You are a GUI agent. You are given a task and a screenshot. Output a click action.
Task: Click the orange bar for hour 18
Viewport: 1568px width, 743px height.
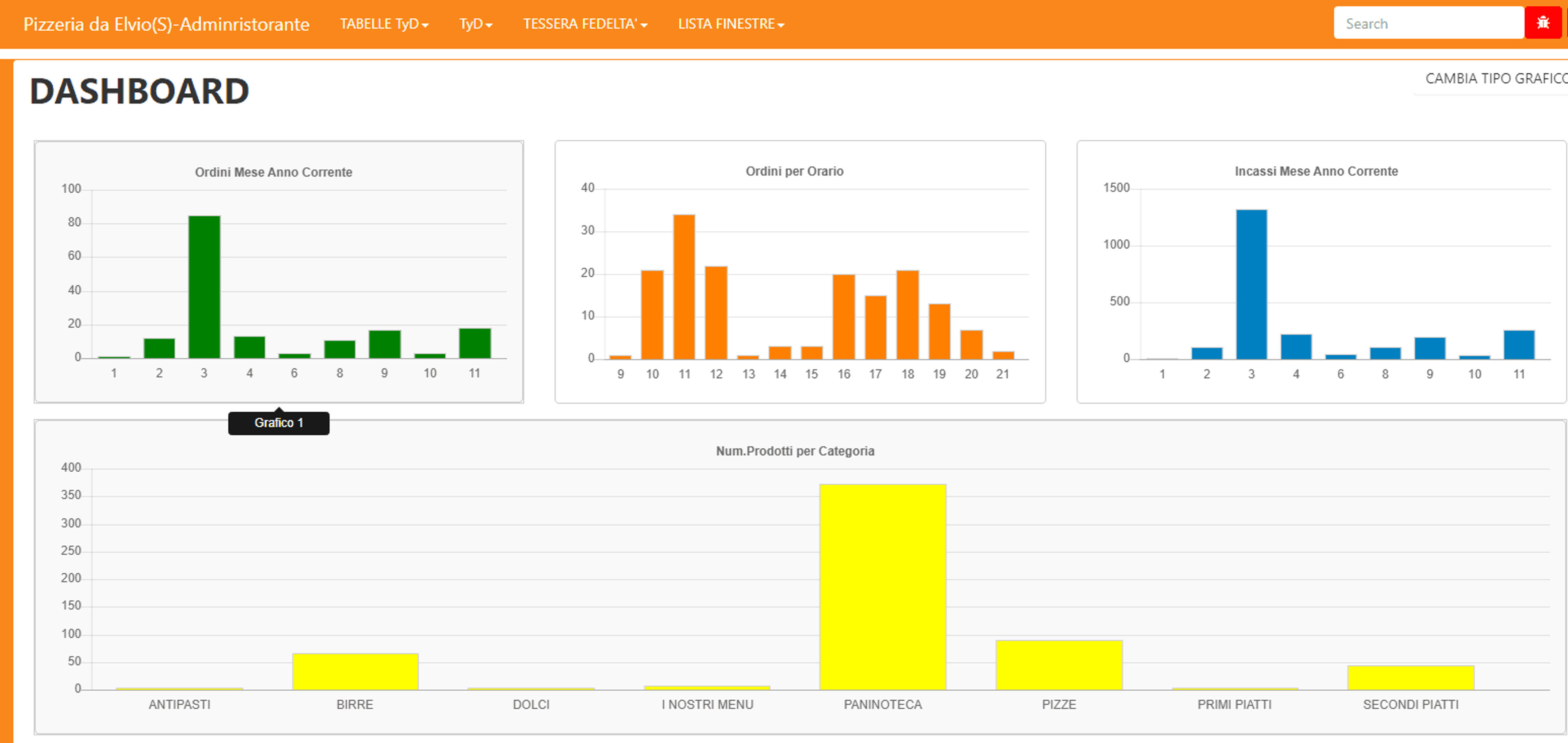point(908,315)
